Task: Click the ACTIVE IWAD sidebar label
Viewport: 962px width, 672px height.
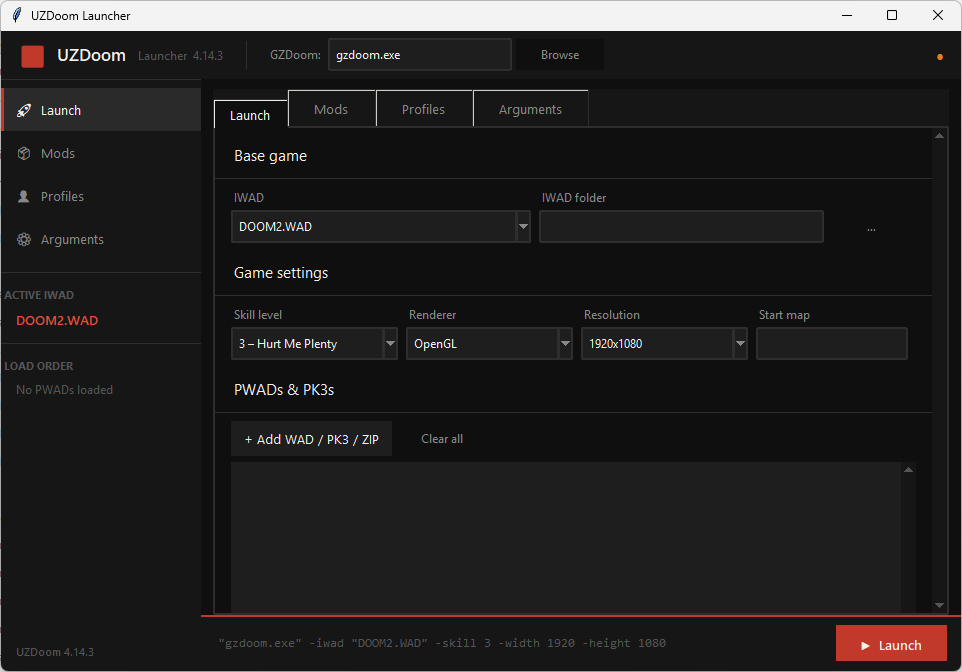Action: point(39,295)
